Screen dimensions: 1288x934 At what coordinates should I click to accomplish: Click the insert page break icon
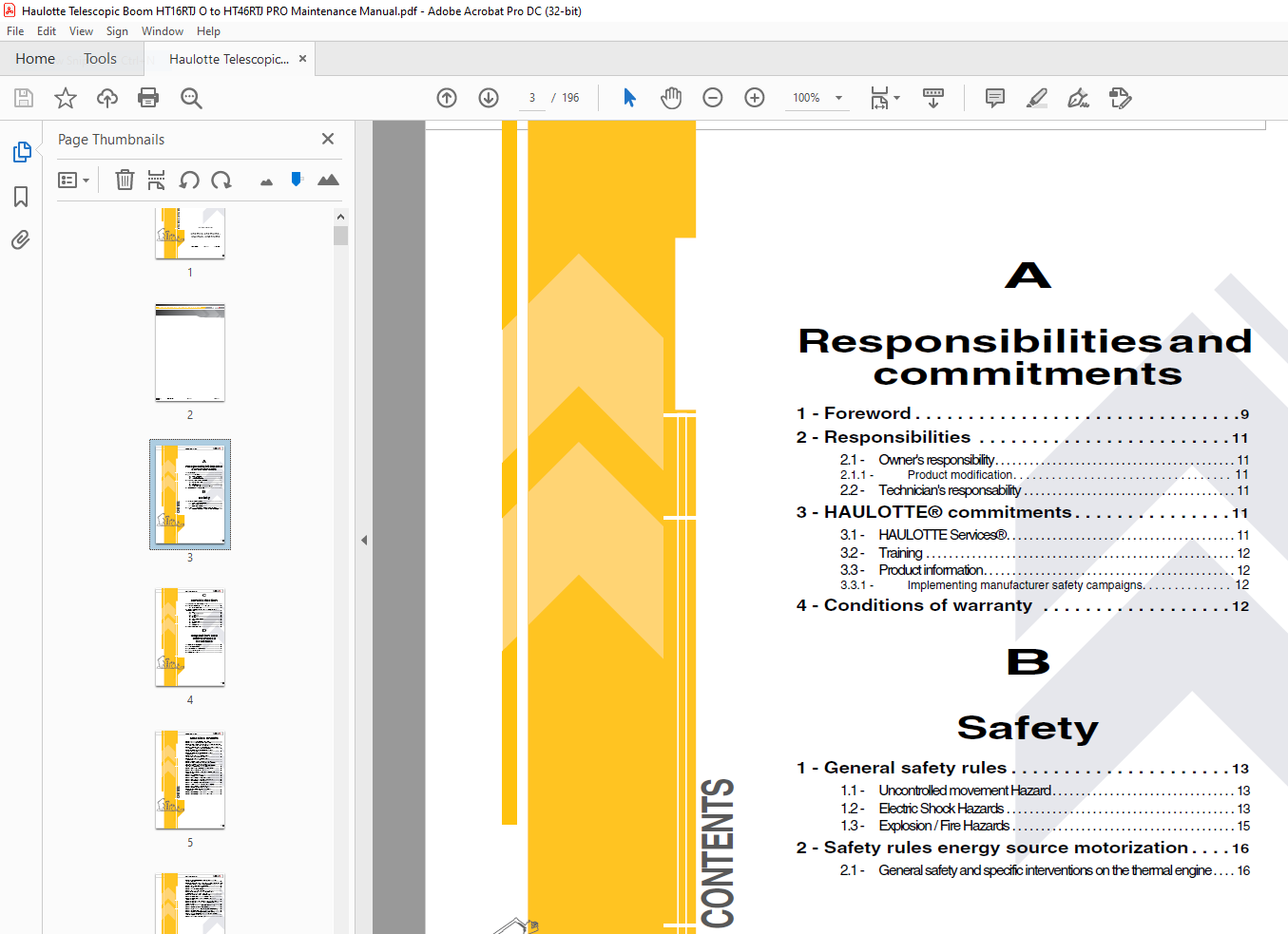point(157,180)
